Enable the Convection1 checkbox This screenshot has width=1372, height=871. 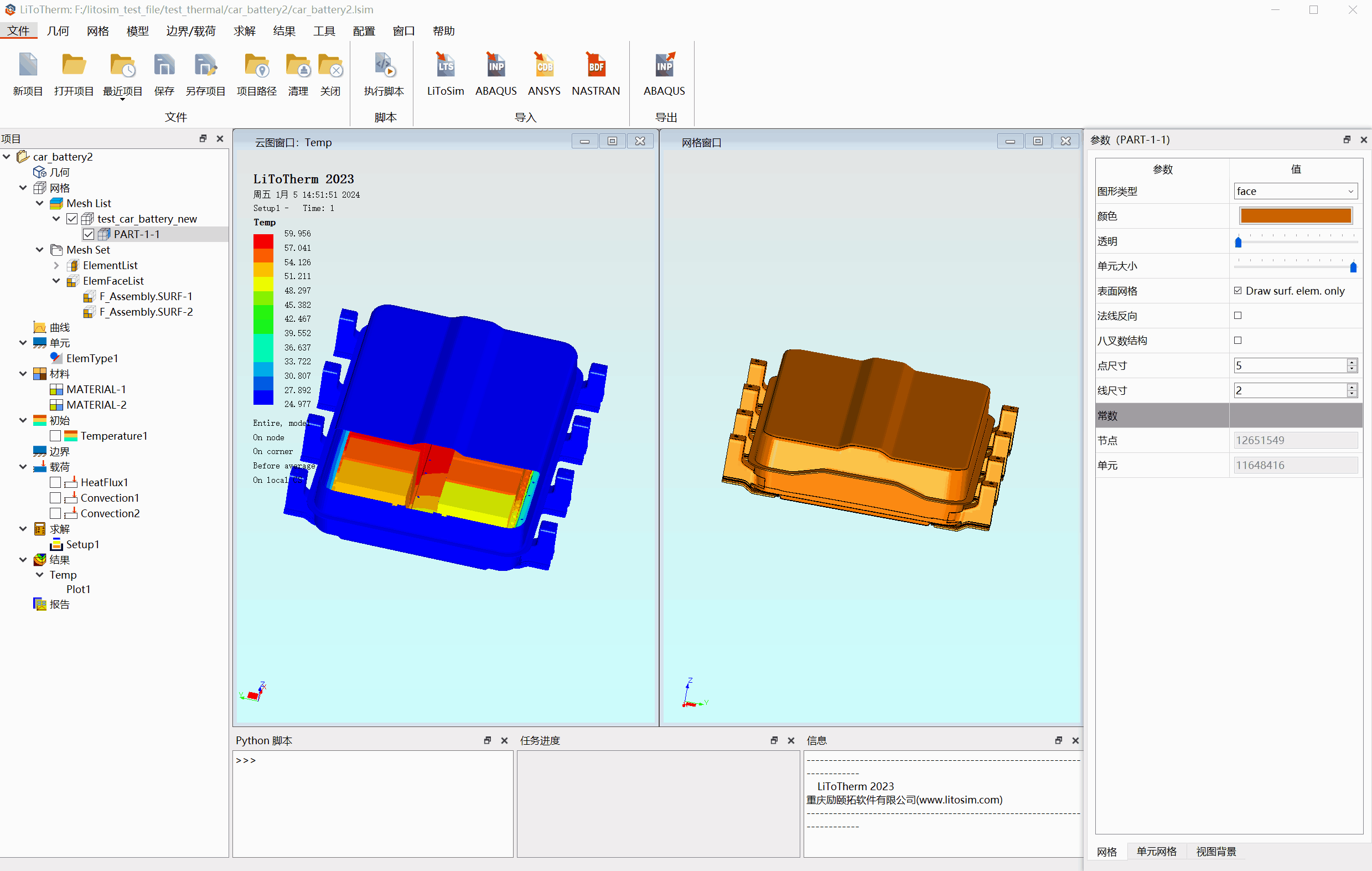click(x=55, y=498)
